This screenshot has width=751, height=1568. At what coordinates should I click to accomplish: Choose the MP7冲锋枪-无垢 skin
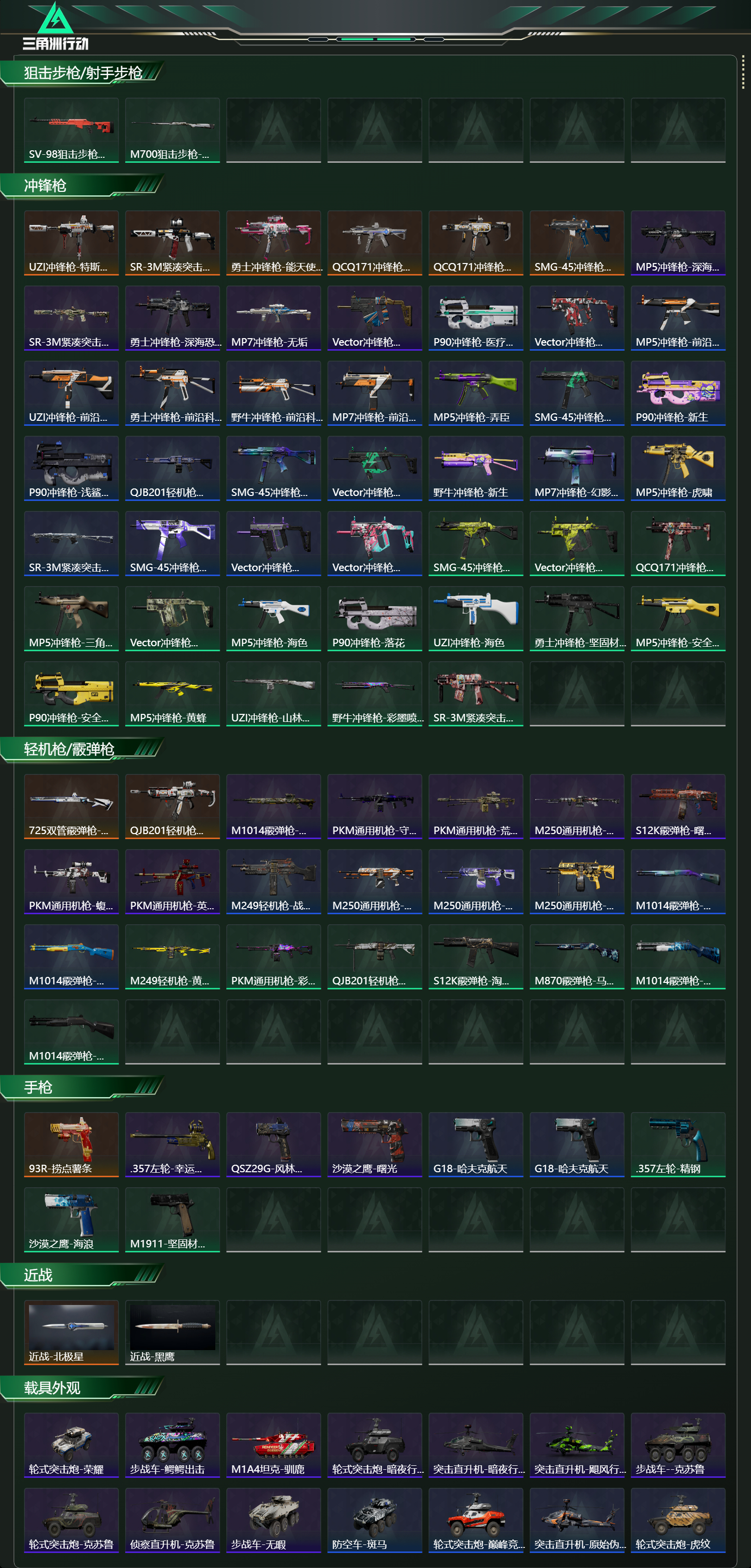click(274, 318)
